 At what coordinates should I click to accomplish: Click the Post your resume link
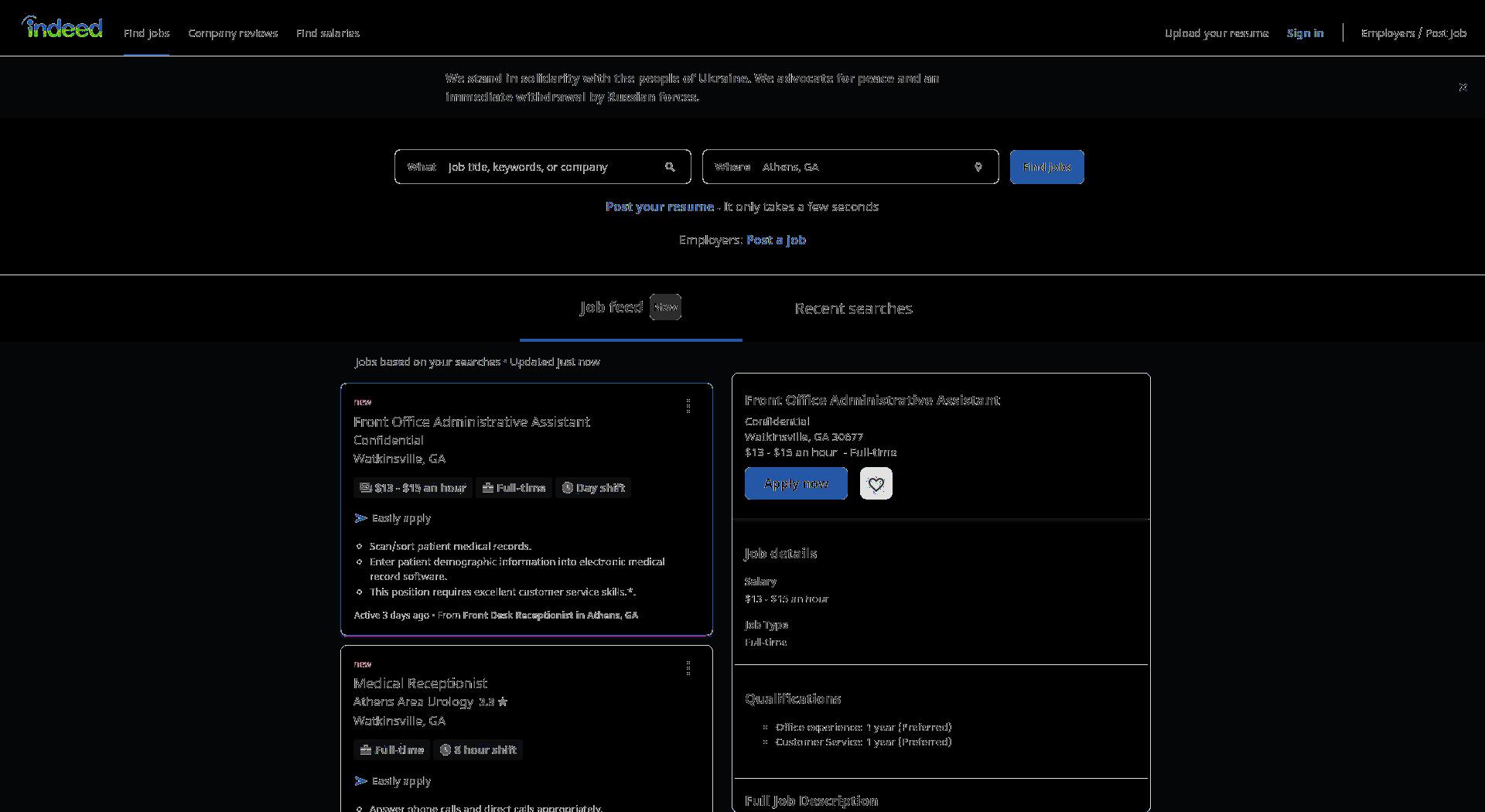coord(659,207)
